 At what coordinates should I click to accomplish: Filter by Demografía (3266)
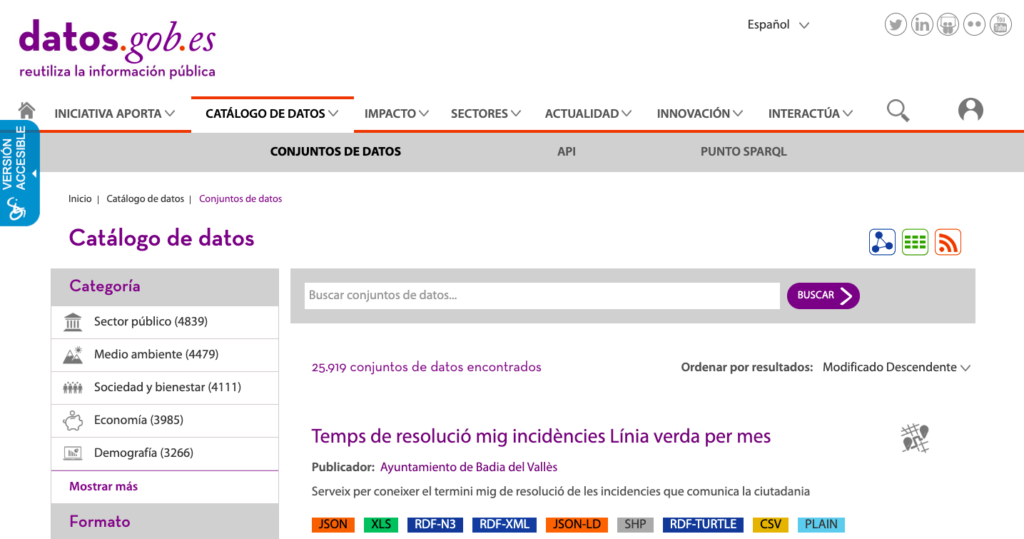144,452
